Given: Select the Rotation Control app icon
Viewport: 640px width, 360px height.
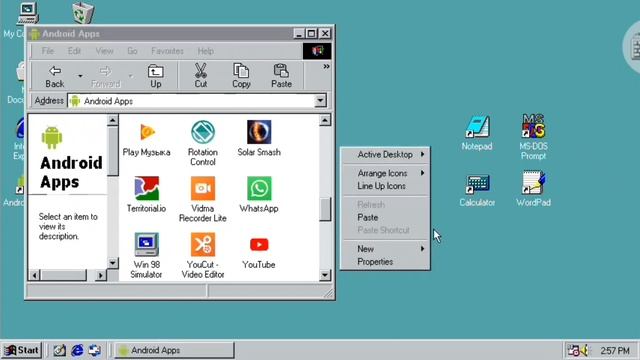Looking at the screenshot, I should click(x=203, y=132).
